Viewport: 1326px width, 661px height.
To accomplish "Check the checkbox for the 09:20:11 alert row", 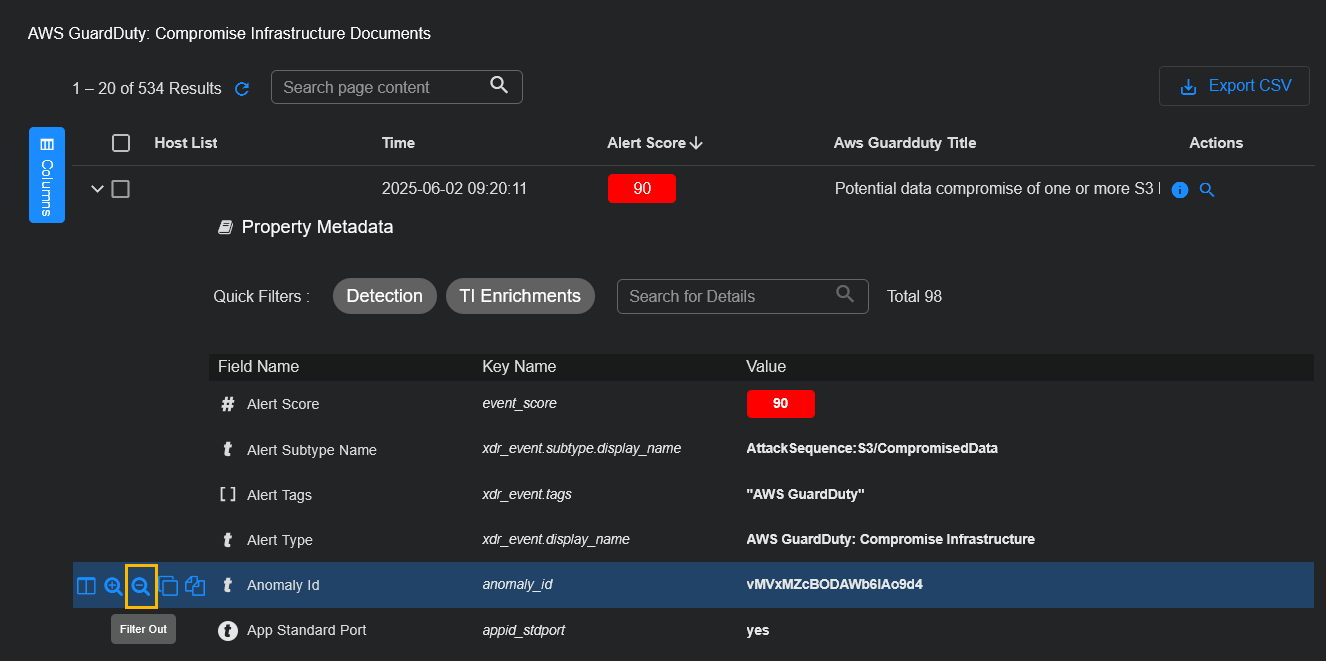I will click(x=121, y=189).
